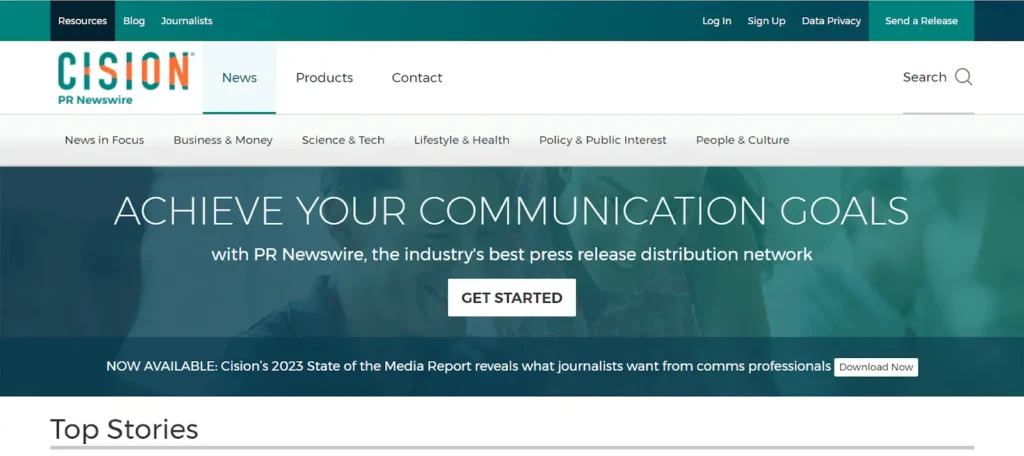Click the Send a Release button
1024x456 pixels.
921,21
